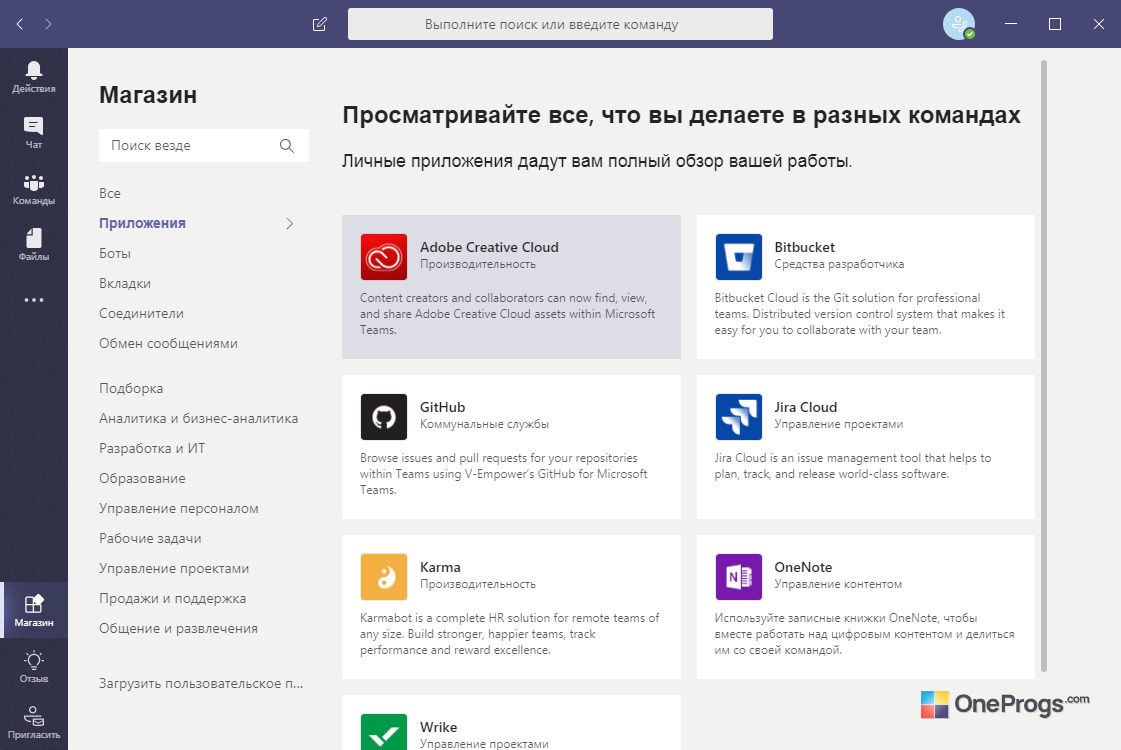This screenshot has height=750, width=1121.
Task: Click the GitHub logo icon
Action: click(x=384, y=417)
